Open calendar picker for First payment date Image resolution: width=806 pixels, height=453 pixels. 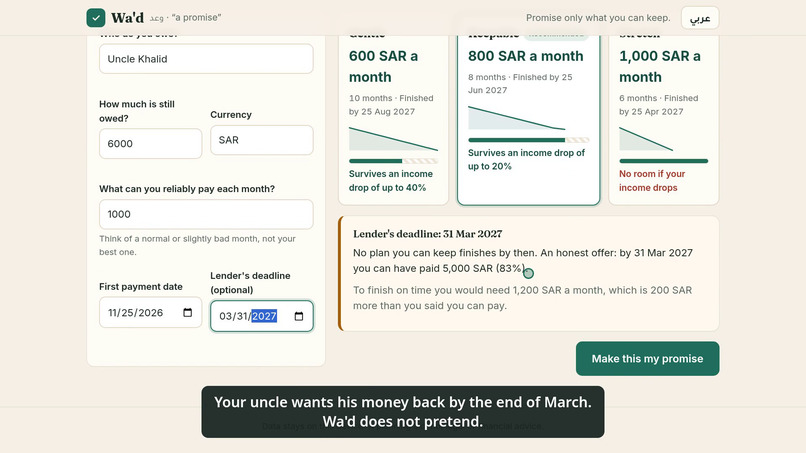(188, 313)
